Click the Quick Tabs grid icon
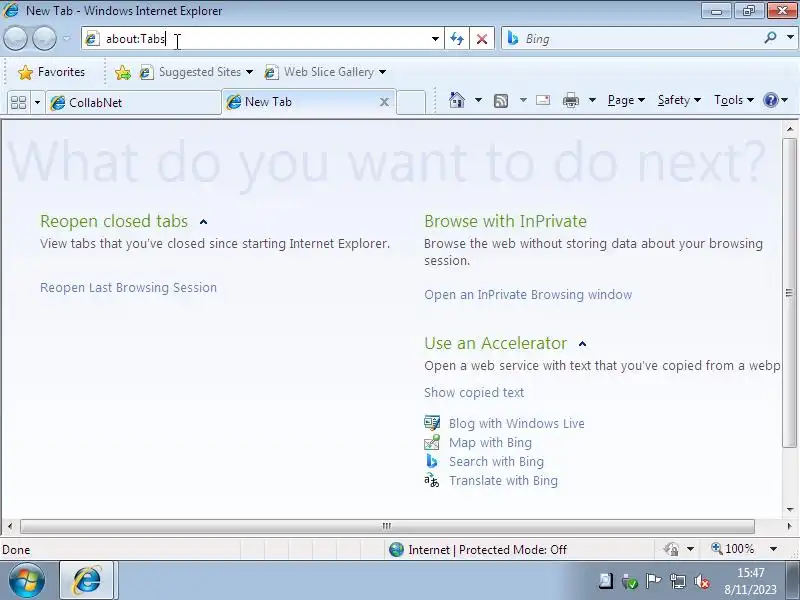 (x=19, y=103)
